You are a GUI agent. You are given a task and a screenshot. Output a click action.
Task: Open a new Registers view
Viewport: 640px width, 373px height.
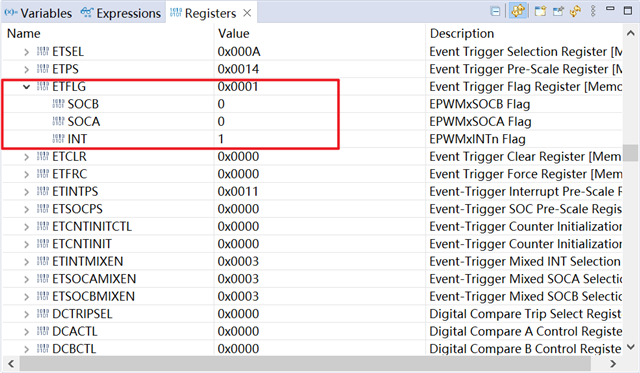pyautogui.click(x=540, y=11)
